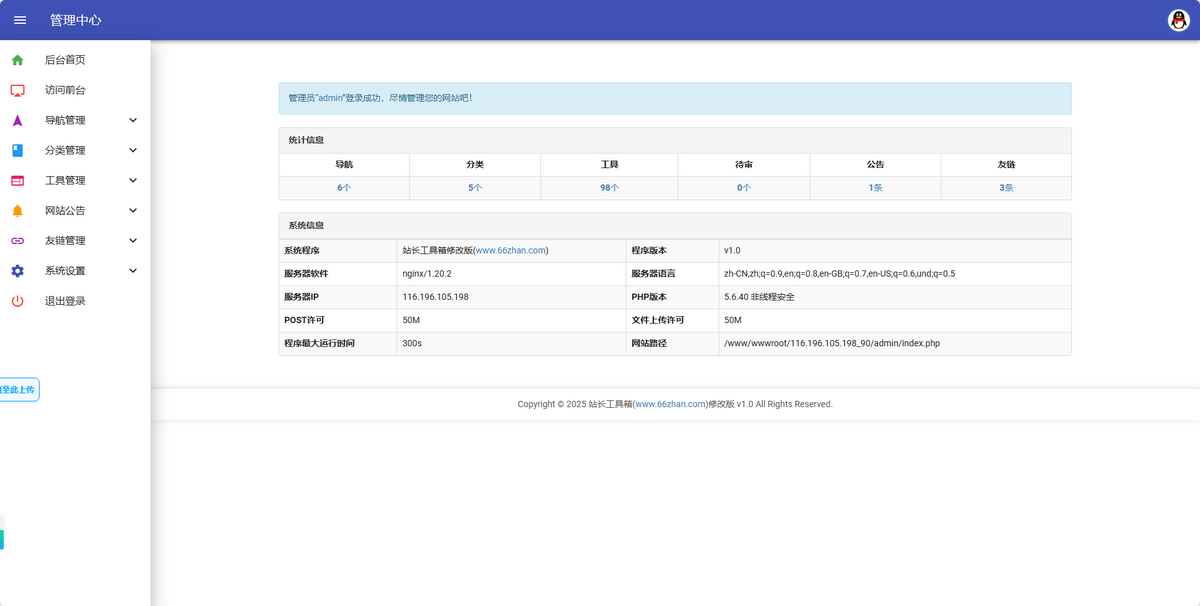Image resolution: width=1200 pixels, height=606 pixels.
Task: Open the penguin avatar menu
Action: tap(1179, 20)
